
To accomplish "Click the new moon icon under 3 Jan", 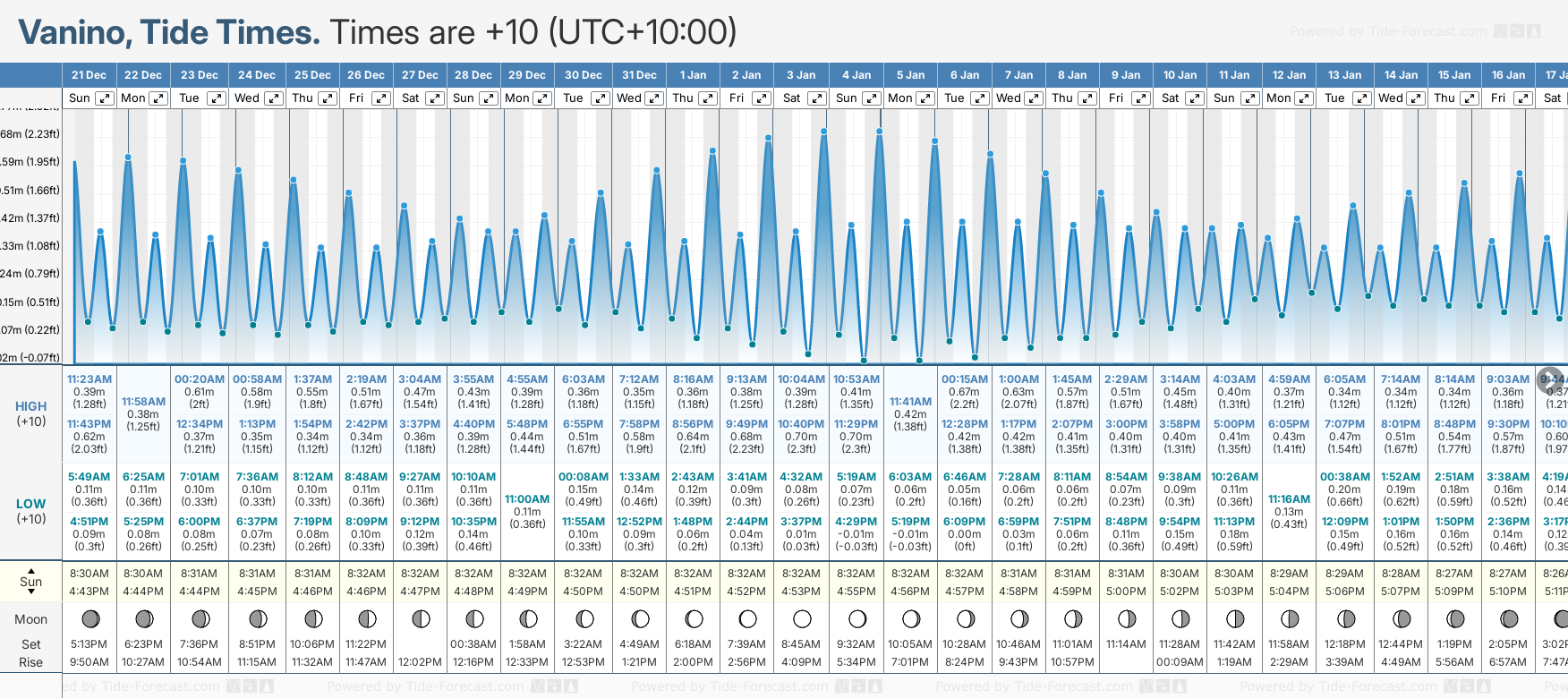I will point(802,618).
